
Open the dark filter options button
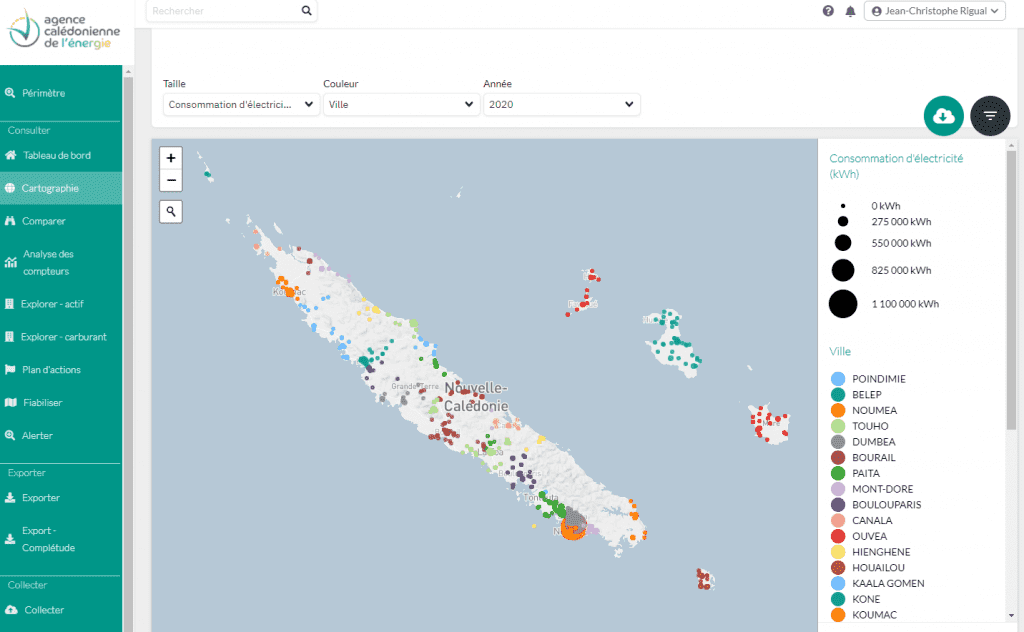point(990,116)
